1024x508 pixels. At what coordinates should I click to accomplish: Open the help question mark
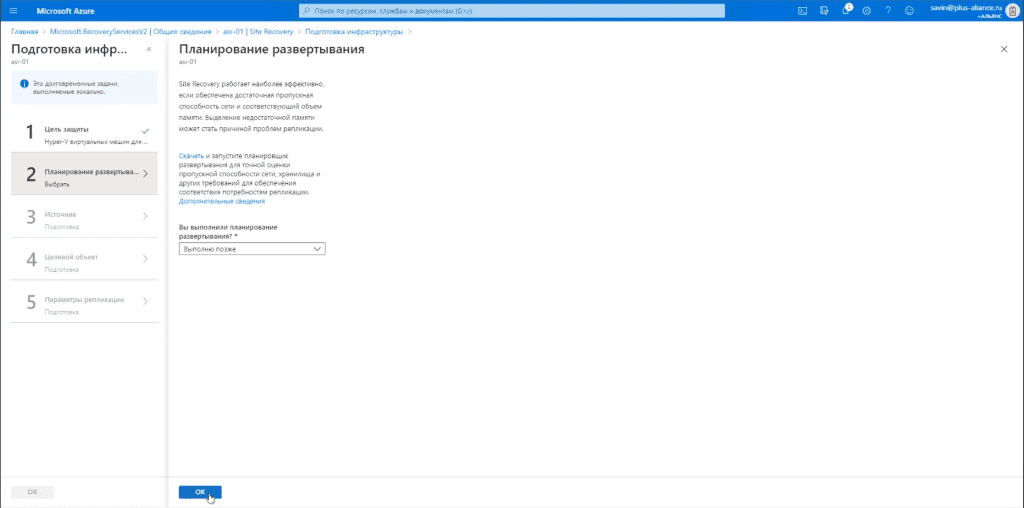pyautogui.click(x=888, y=10)
